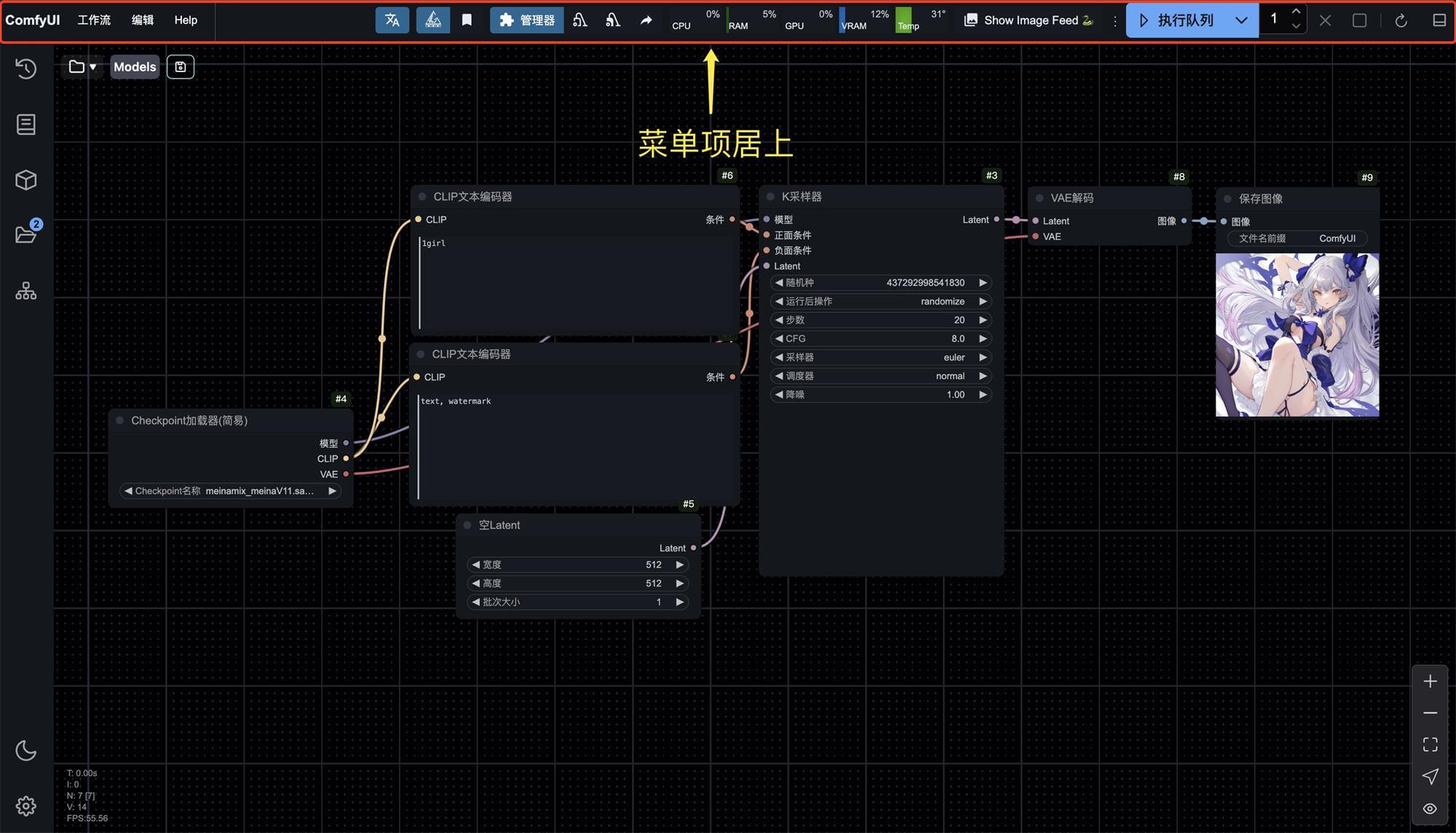Toggle dark theme with the moon icon
This screenshot has width=1456, height=833.
click(x=26, y=750)
